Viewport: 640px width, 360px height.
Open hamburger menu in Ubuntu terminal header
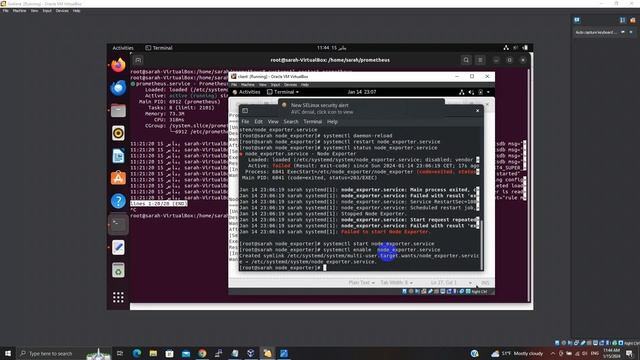(480, 60)
